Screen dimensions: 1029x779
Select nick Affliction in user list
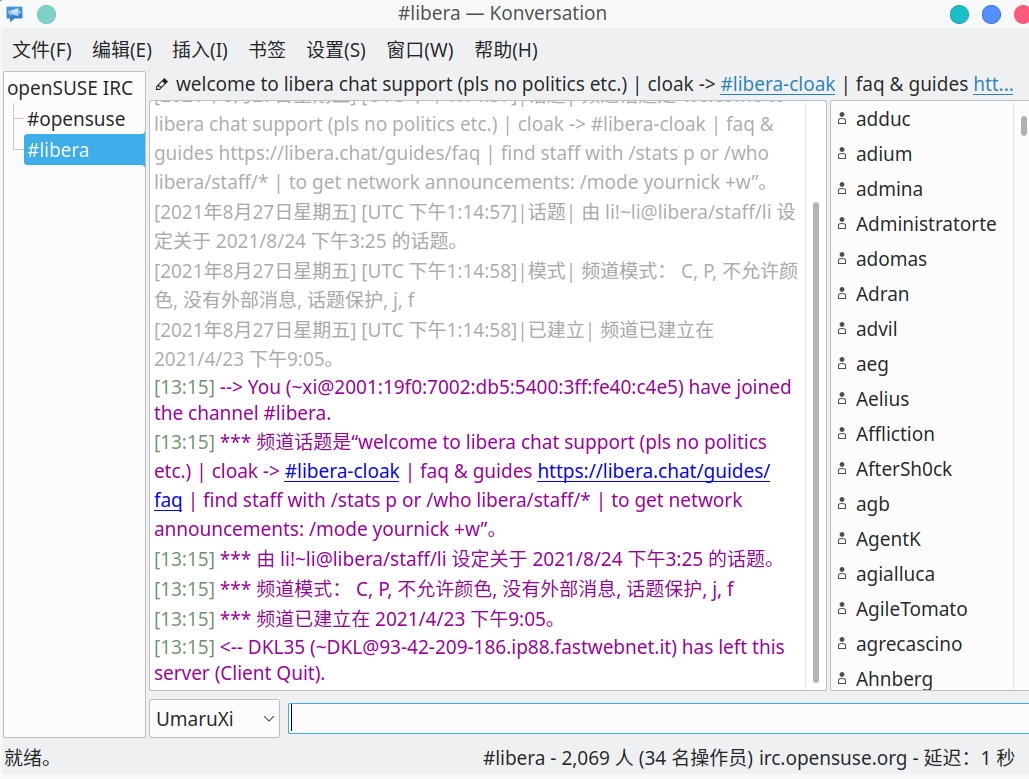pyautogui.click(x=895, y=434)
